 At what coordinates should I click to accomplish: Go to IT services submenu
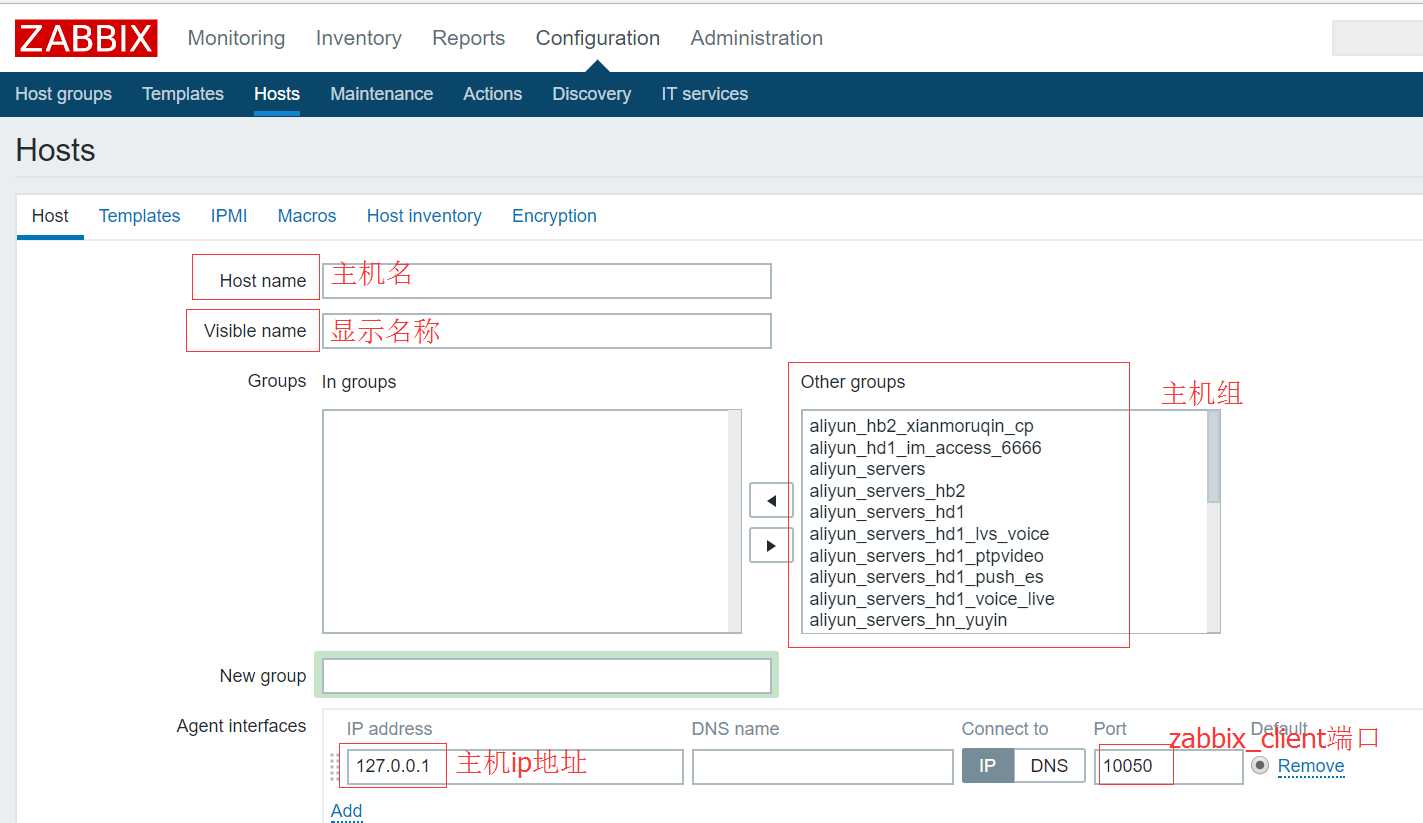(x=704, y=94)
